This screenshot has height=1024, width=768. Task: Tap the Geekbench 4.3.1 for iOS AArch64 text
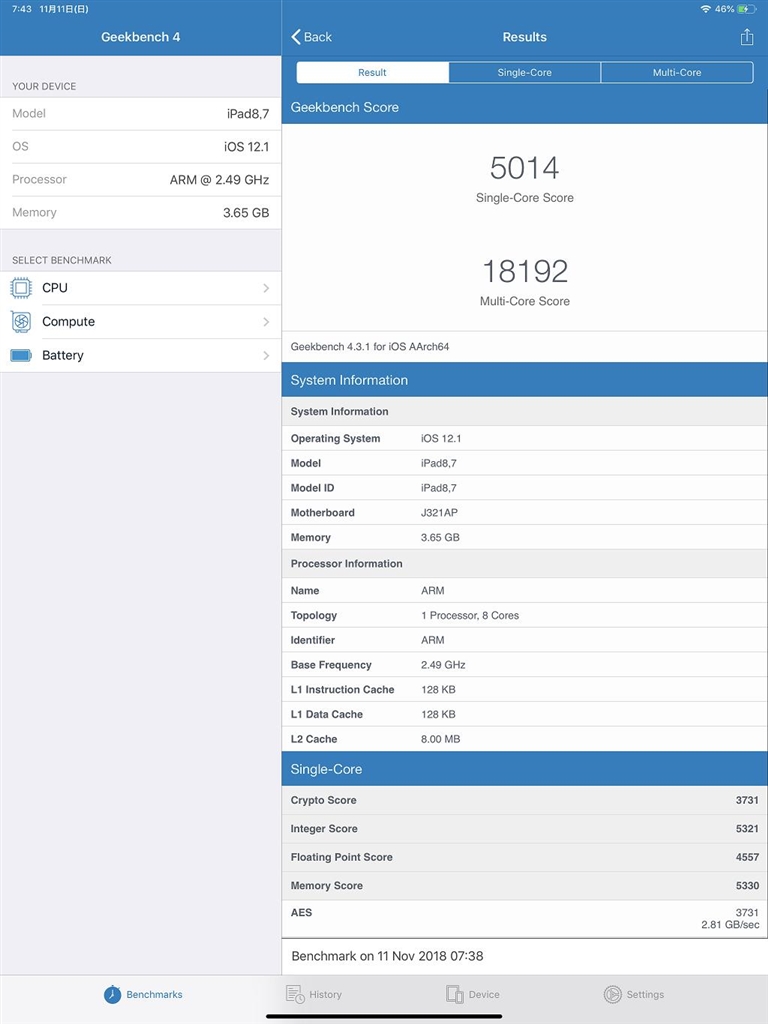[370, 347]
